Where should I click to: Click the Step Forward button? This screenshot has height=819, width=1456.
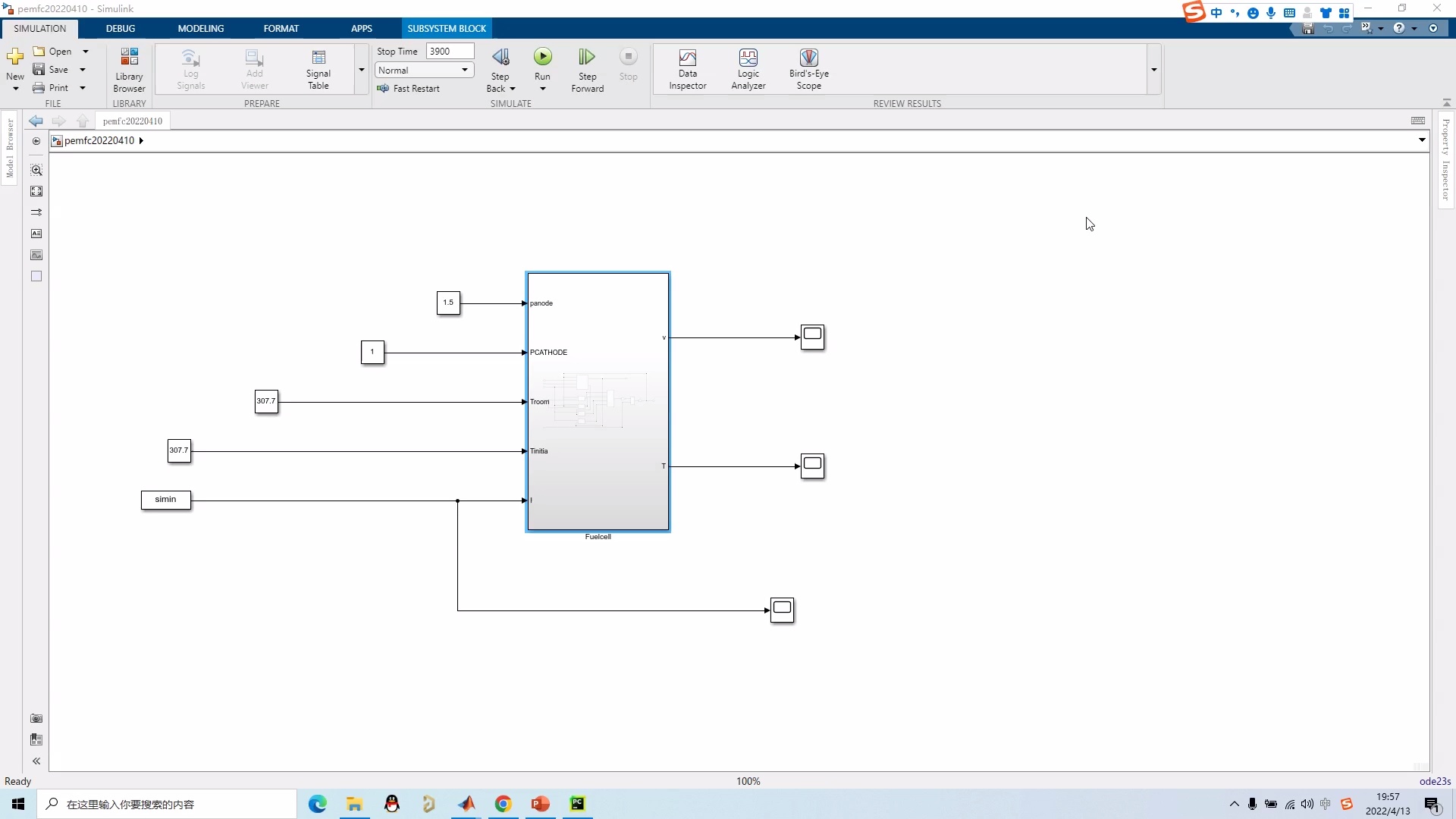(x=587, y=69)
